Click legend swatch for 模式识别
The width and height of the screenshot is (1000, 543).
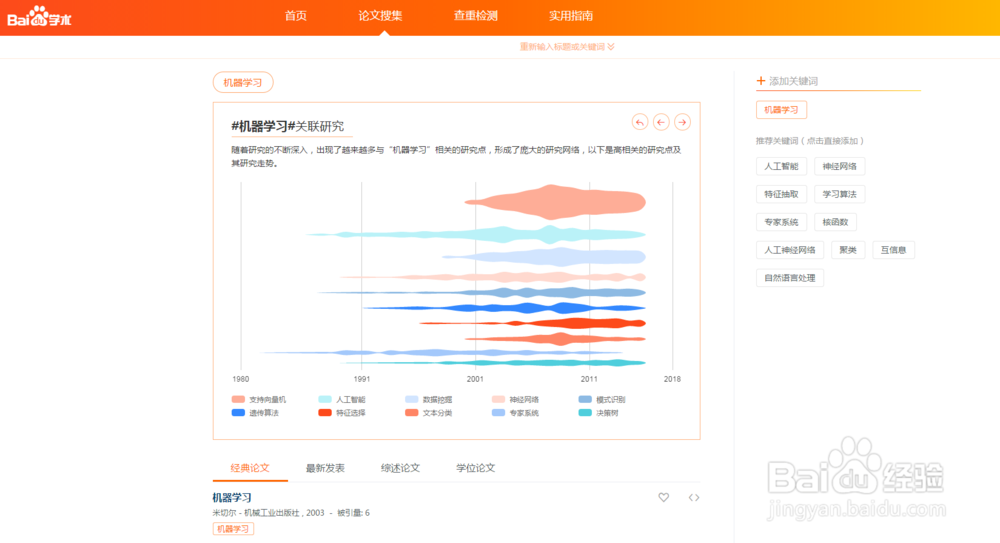pos(585,399)
